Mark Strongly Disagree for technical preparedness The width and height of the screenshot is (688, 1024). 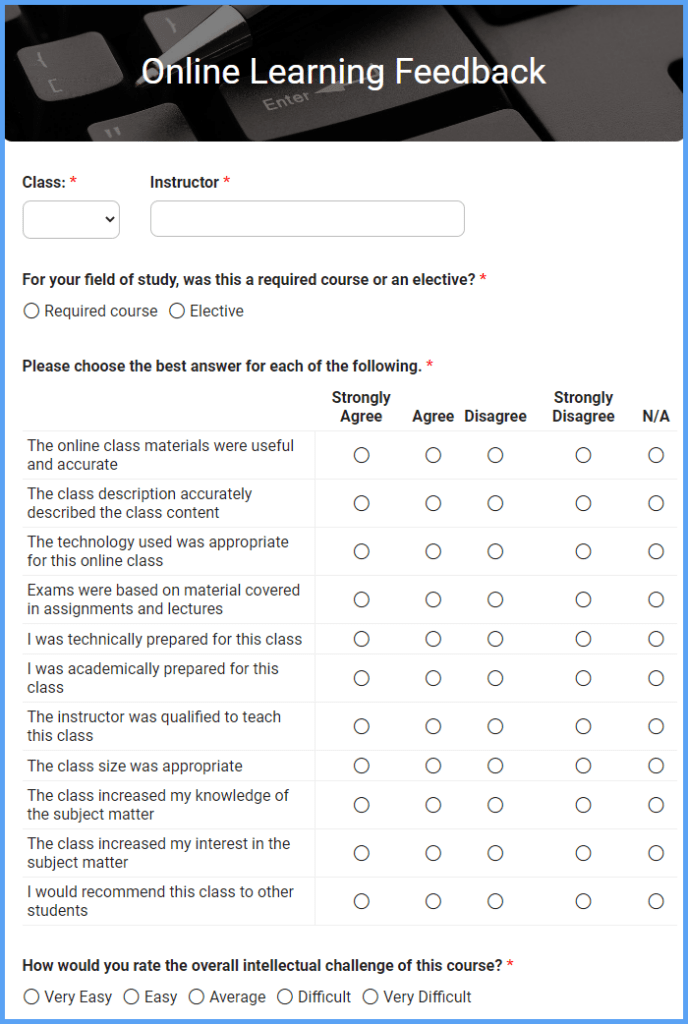pyautogui.click(x=583, y=638)
